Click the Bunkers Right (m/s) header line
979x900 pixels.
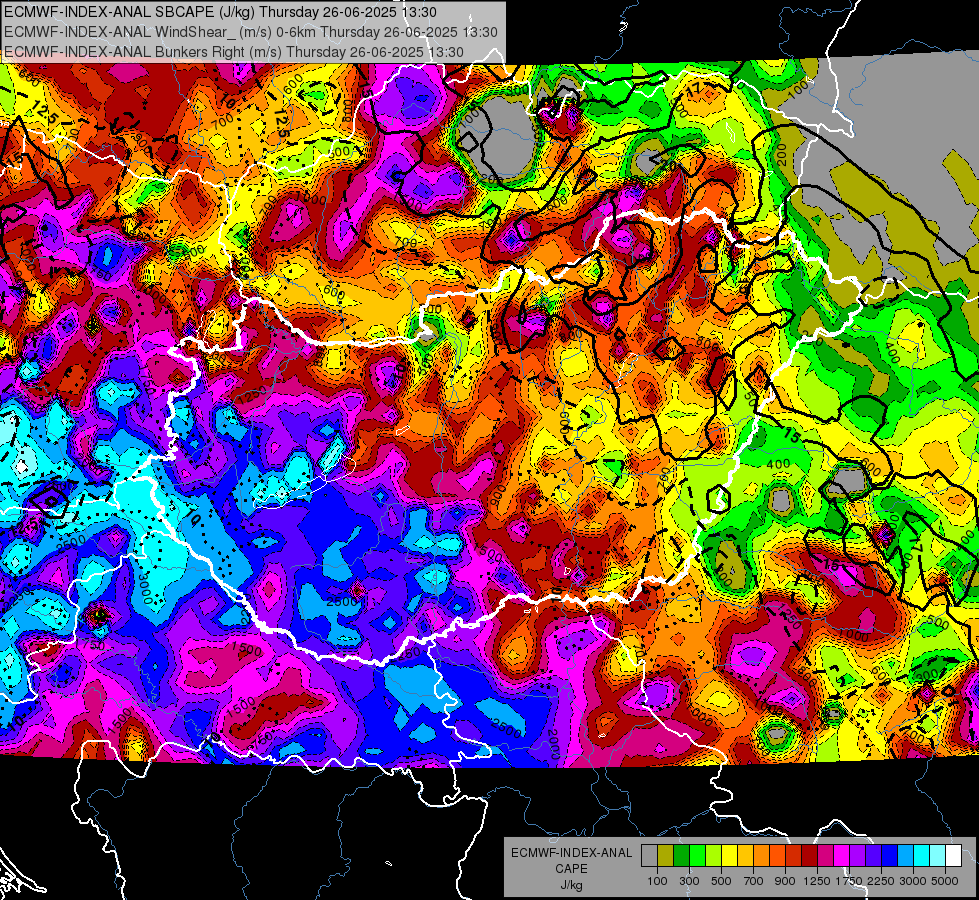point(234,52)
